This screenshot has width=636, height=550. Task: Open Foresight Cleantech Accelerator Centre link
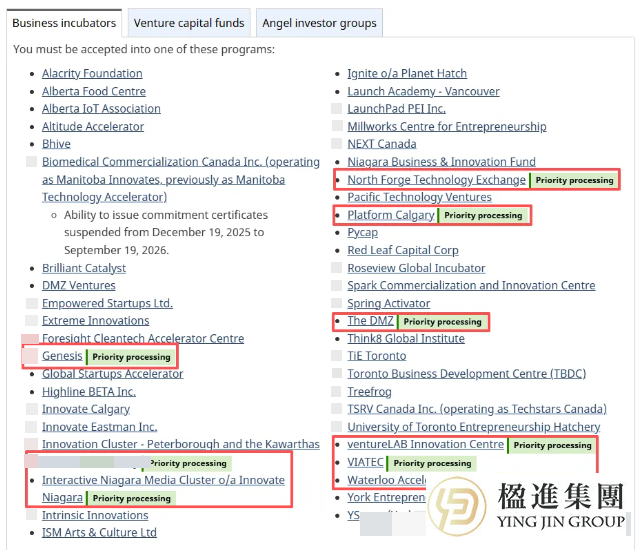click(x=143, y=338)
